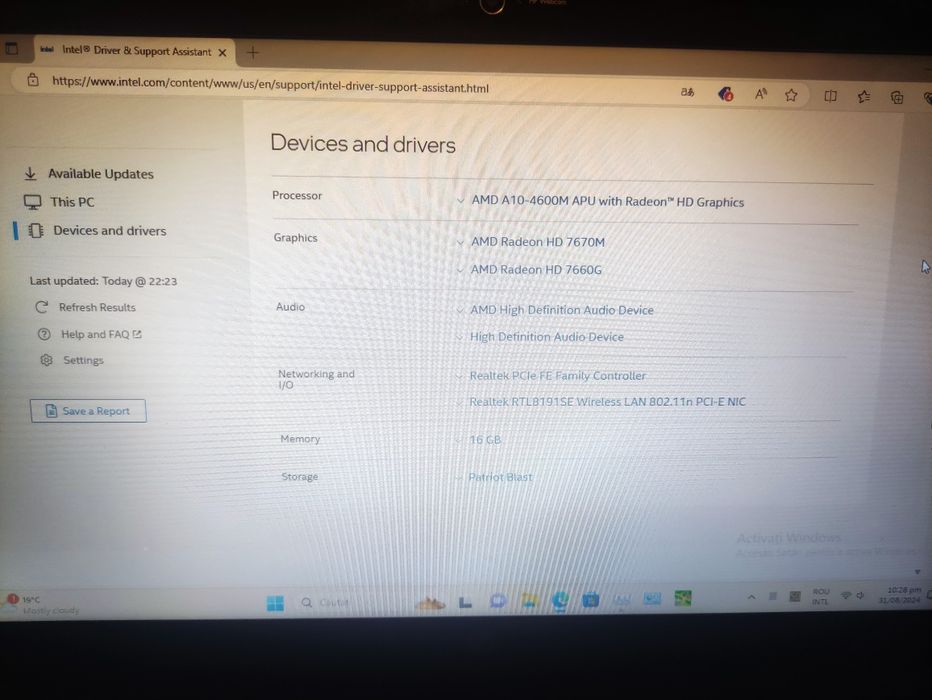Screen dimensions: 932x700
Task: Click the Available Updates download arrow icon
Action: tap(30, 174)
